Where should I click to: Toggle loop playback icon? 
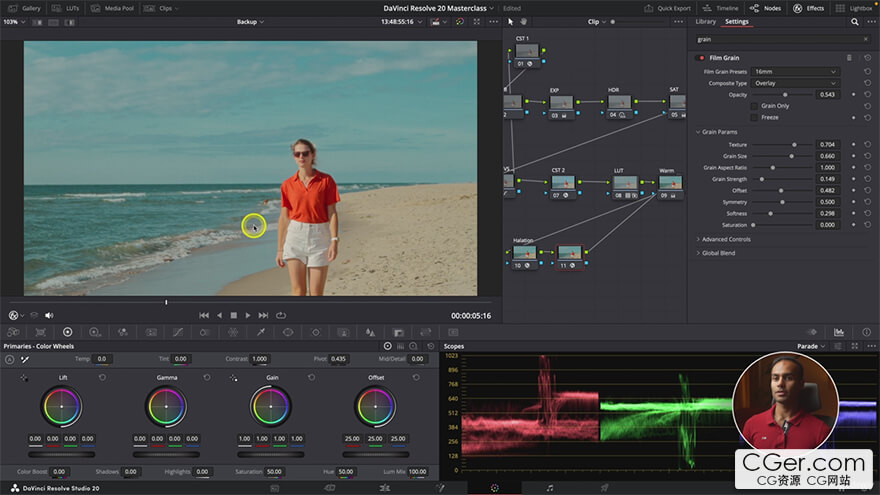click(x=279, y=315)
